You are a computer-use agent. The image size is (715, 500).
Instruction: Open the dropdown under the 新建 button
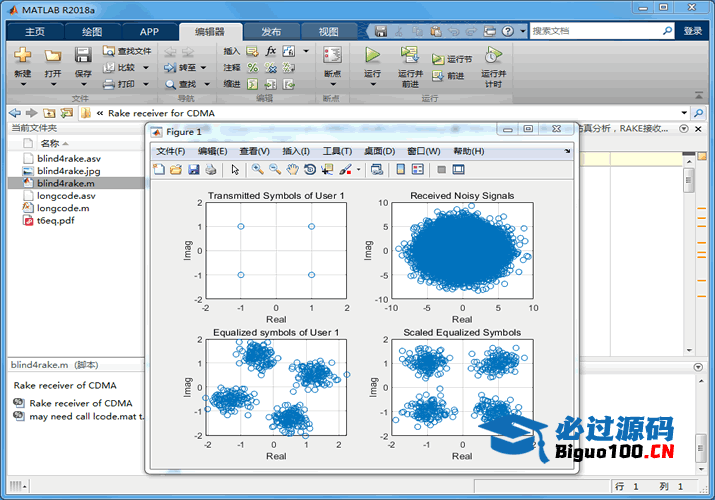(x=23, y=84)
